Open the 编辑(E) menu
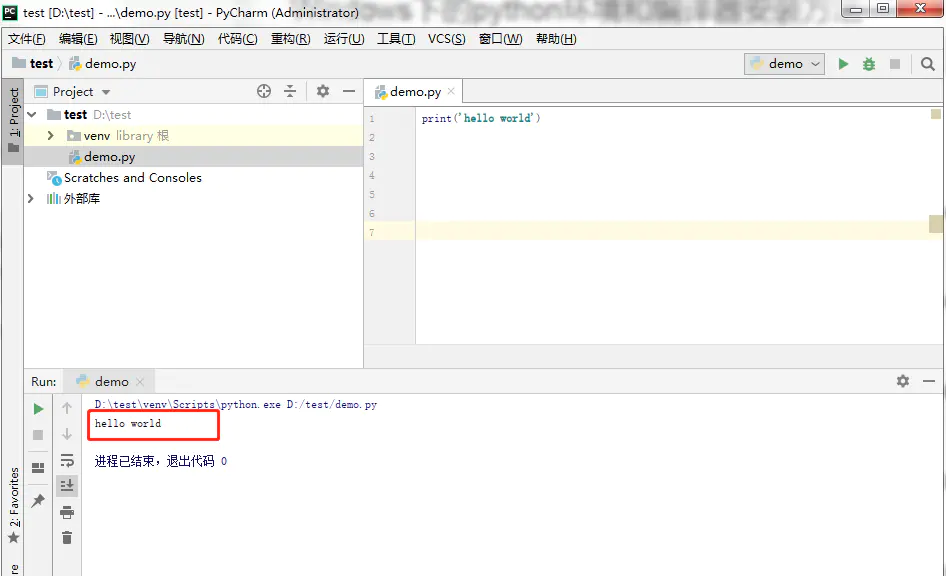 [78, 39]
